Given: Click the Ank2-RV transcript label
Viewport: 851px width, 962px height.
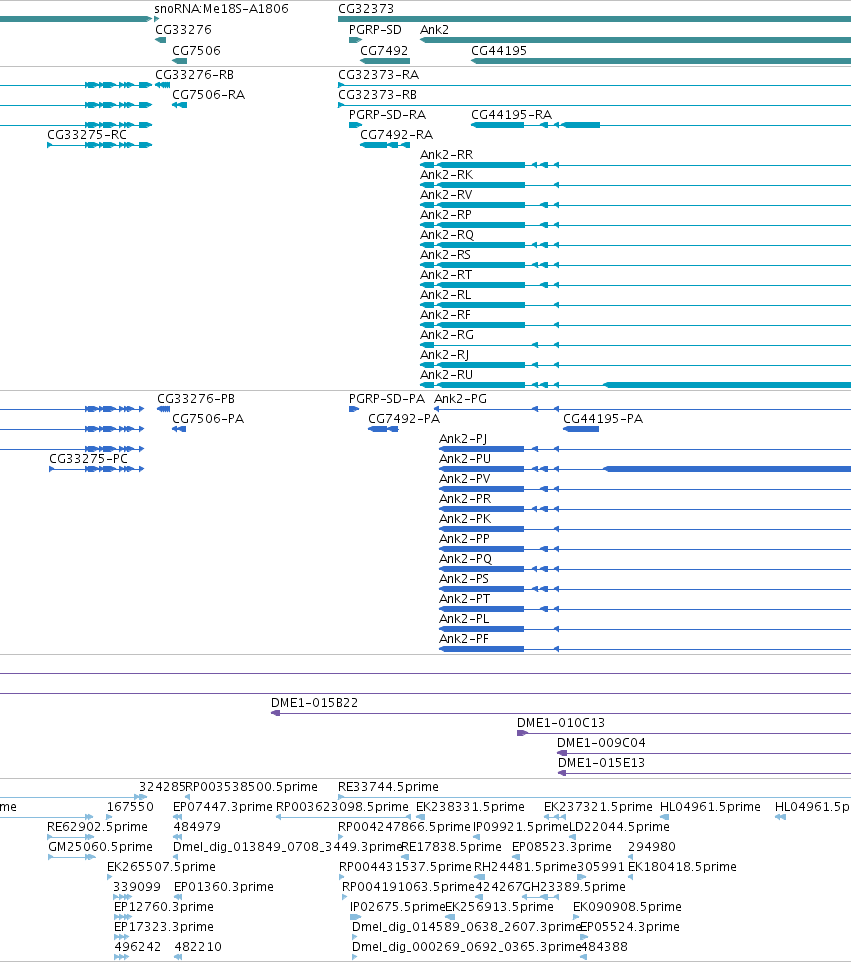Looking at the screenshot, I should click(x=446, y=194).
